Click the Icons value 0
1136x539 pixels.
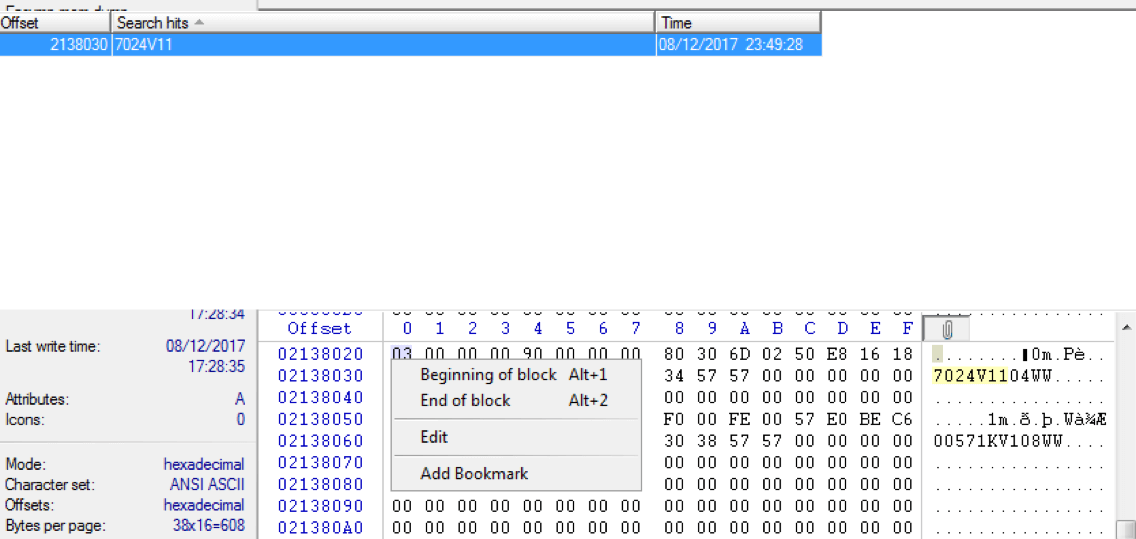pyautogui.click(x=241, y=419)
